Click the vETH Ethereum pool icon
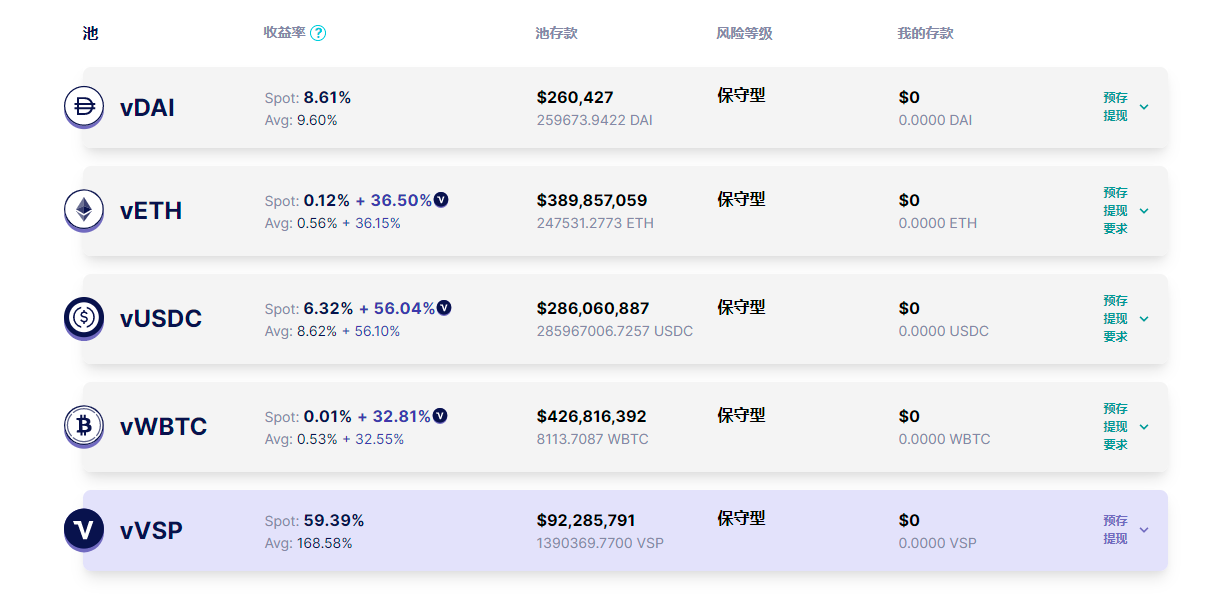This screenshot has width=1207, height=600. [x=84, y=210]
